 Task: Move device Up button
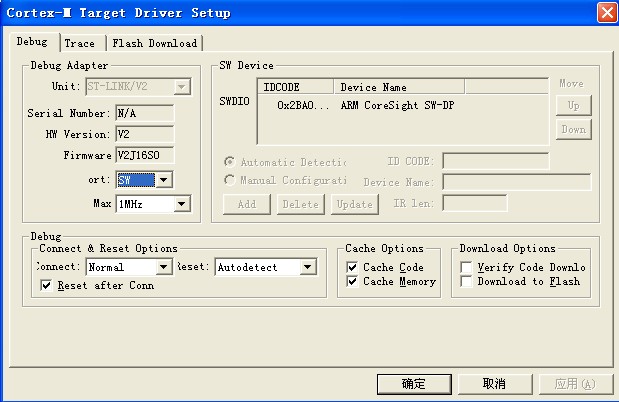click(574, 105)
